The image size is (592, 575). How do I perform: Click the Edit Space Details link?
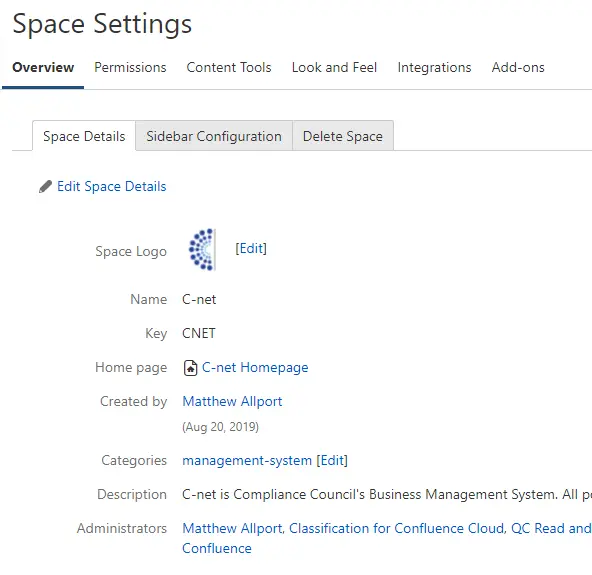click(x=112, y=187)
